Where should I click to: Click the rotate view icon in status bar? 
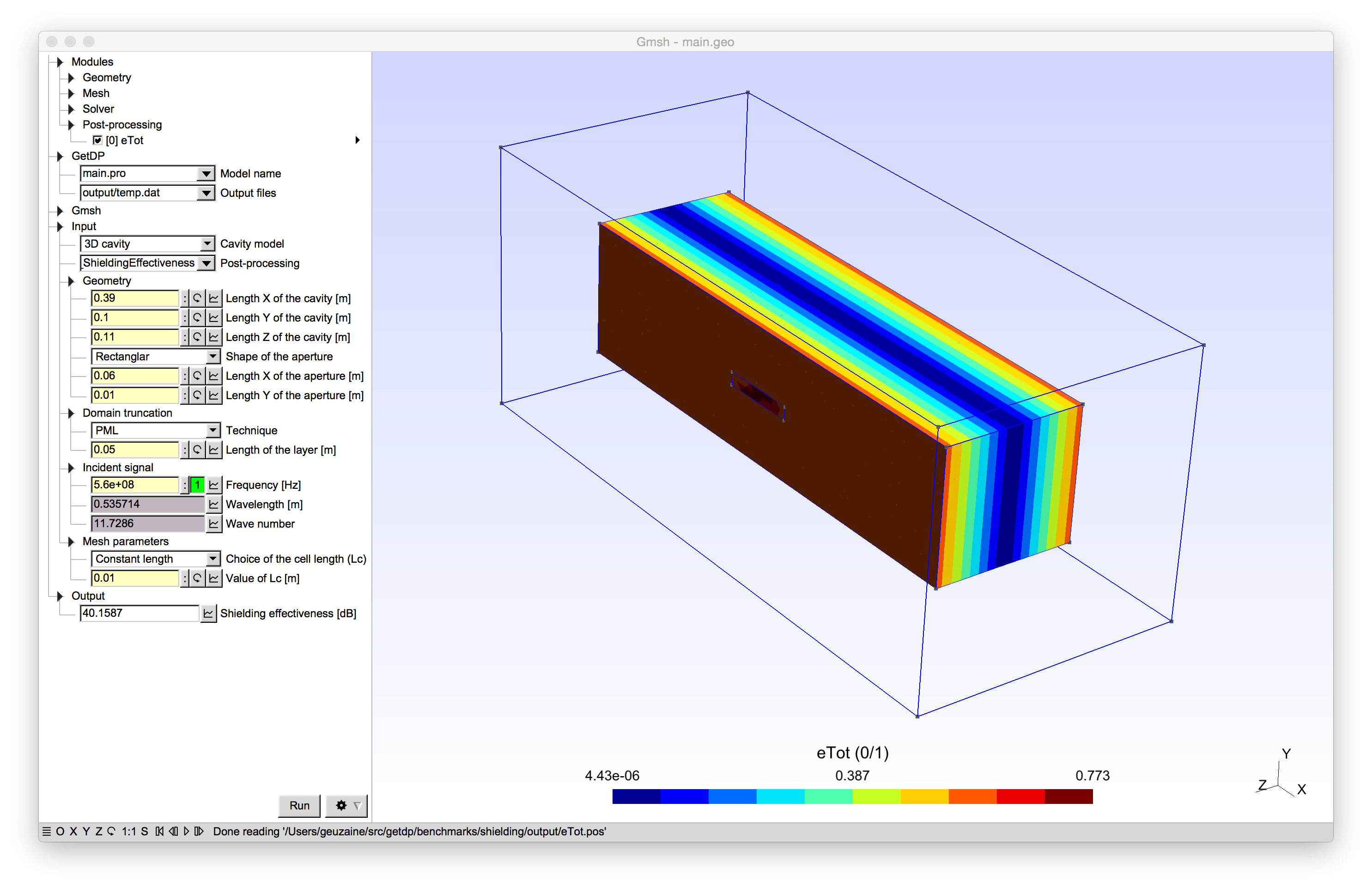click(x=111, y=832)
